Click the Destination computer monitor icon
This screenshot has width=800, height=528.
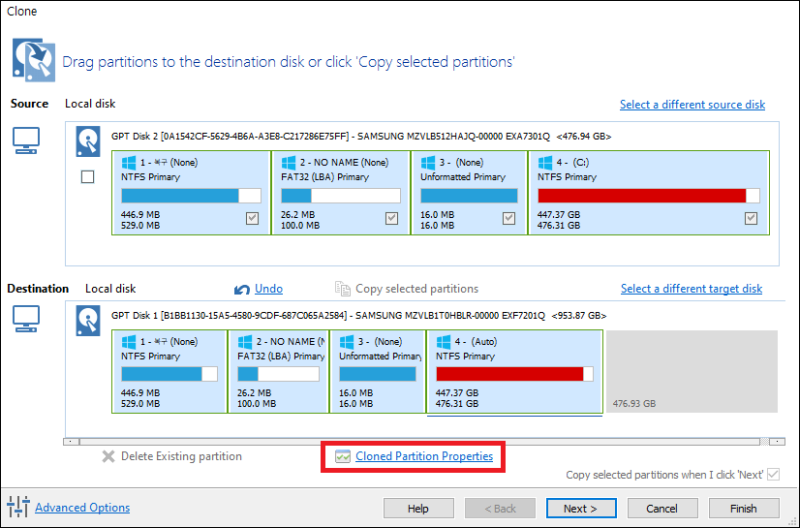(x=26, y=319)
